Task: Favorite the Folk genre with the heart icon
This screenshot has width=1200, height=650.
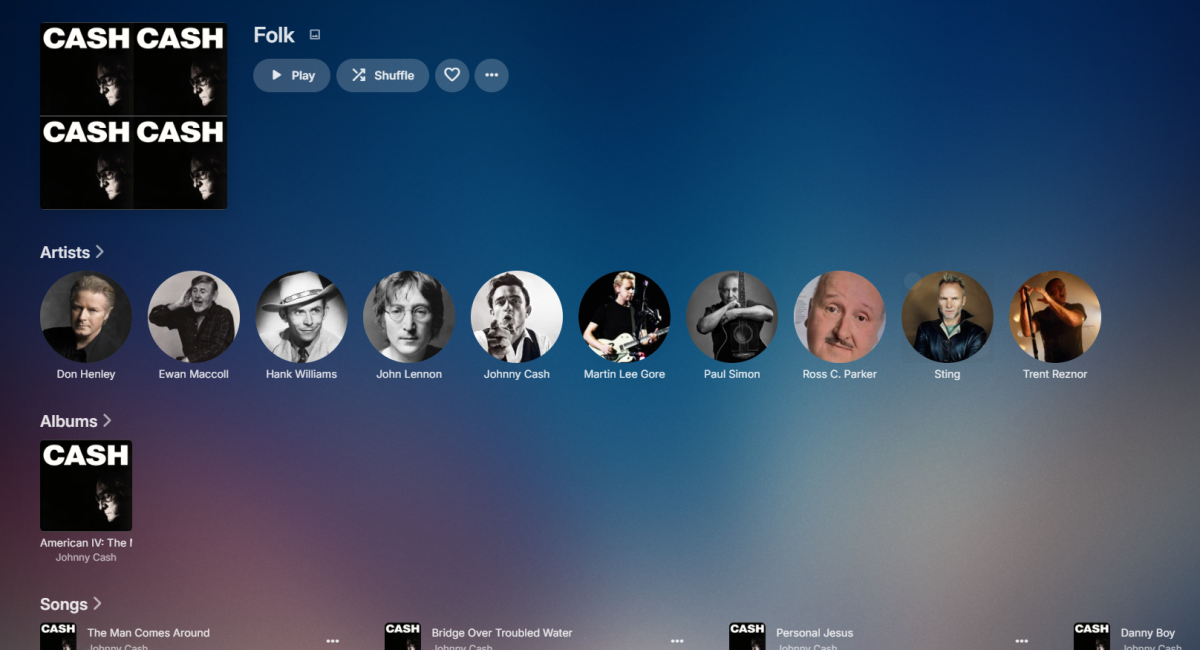Action: pos(452,75)
